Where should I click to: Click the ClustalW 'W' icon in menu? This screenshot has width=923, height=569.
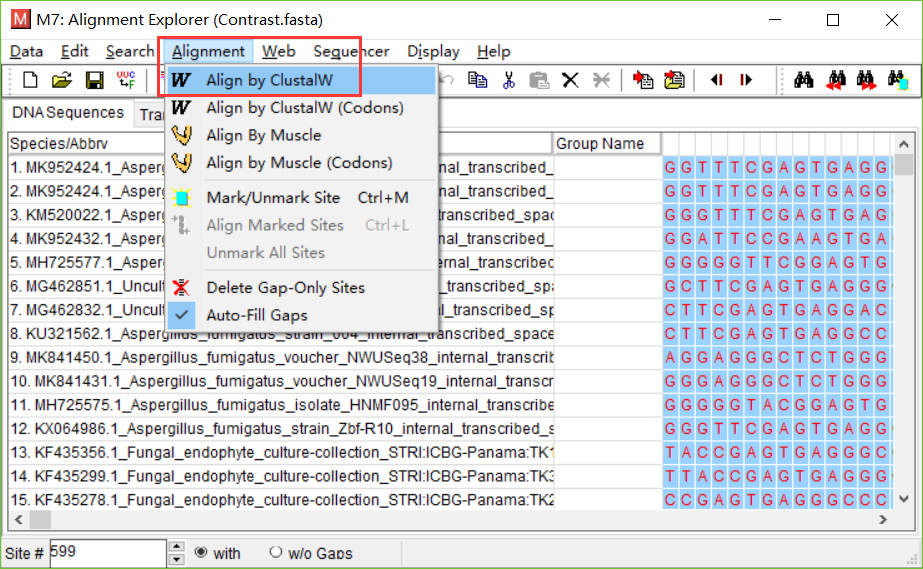coord(181,80)
